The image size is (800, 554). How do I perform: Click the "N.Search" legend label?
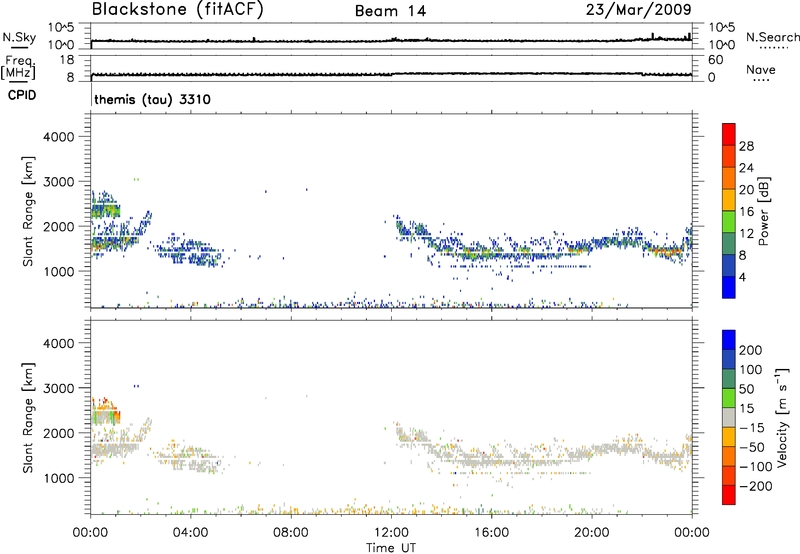[x=772, y=37]
